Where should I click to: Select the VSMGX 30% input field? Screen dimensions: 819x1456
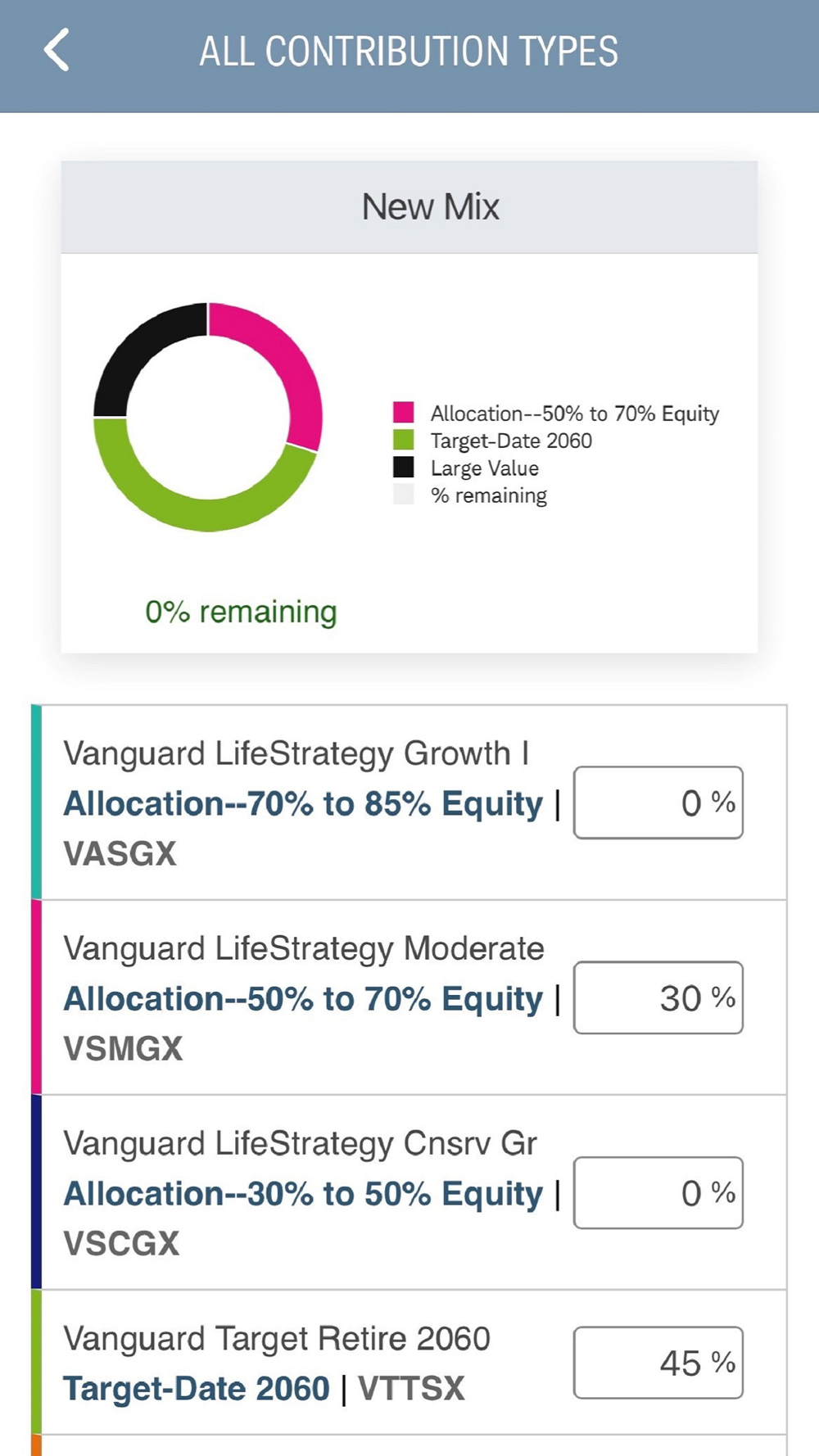coord(658,997)
